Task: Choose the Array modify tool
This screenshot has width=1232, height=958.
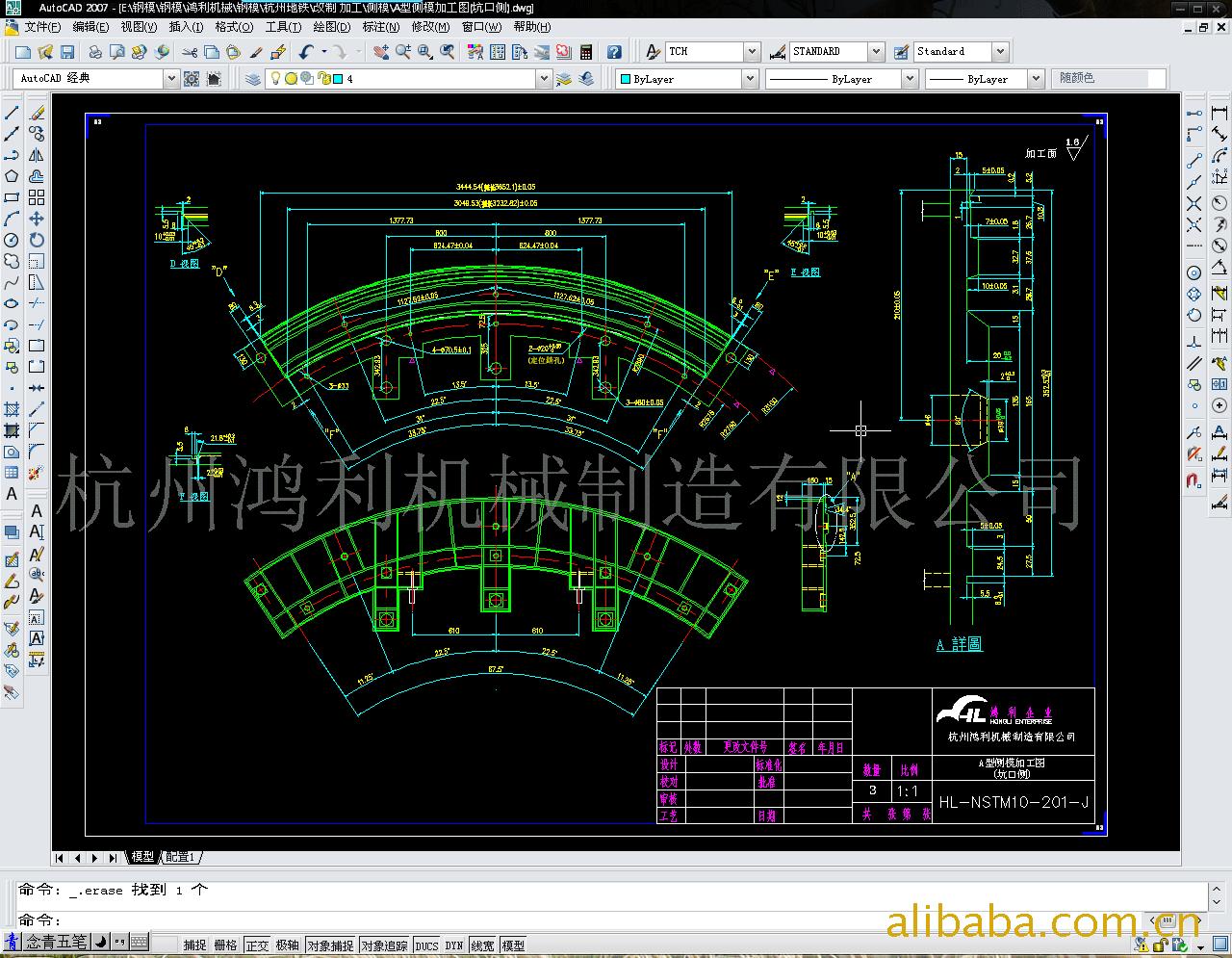Action: click(x=37, y=197)
